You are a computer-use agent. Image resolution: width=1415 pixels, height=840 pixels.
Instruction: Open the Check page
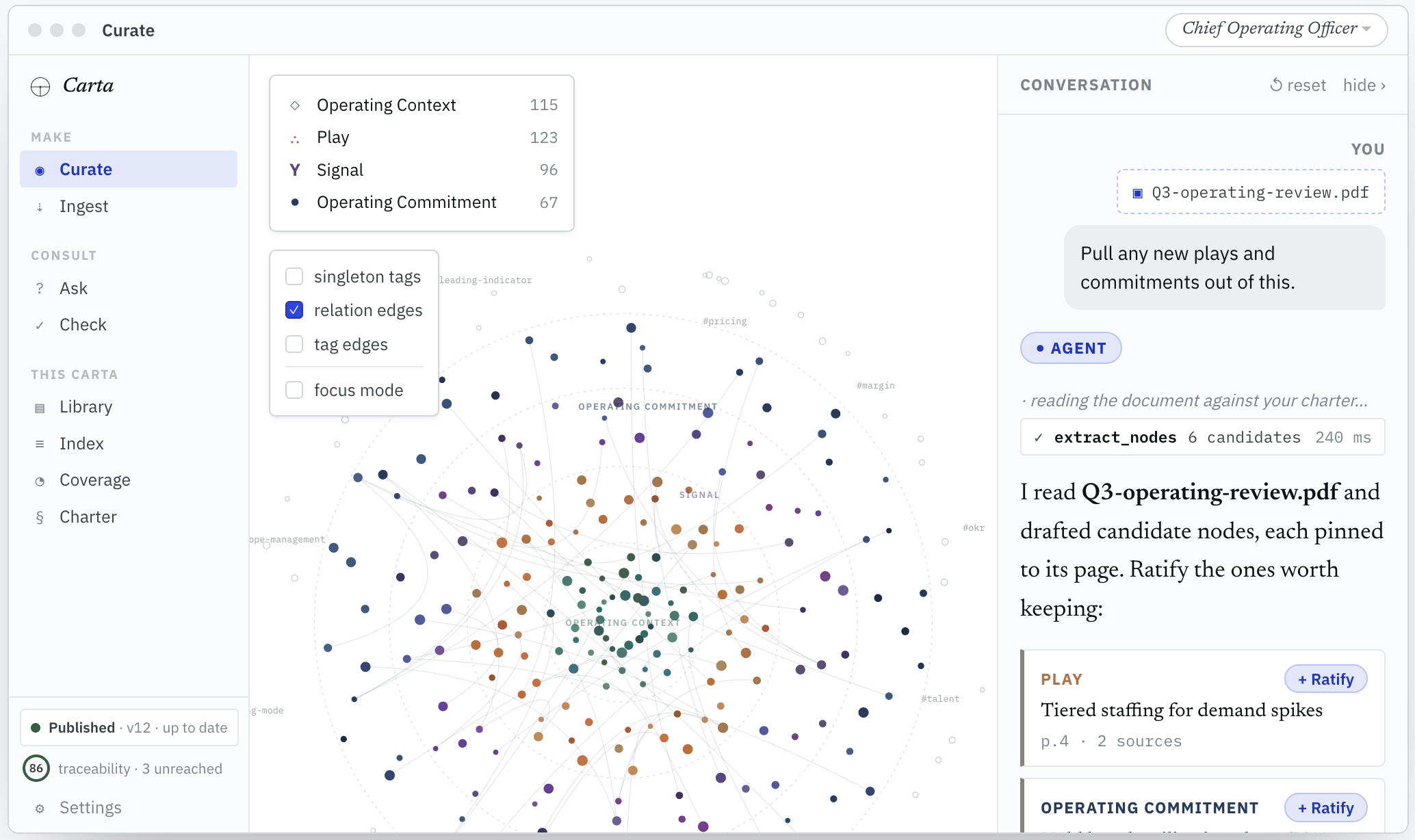(x=129, y=324)
